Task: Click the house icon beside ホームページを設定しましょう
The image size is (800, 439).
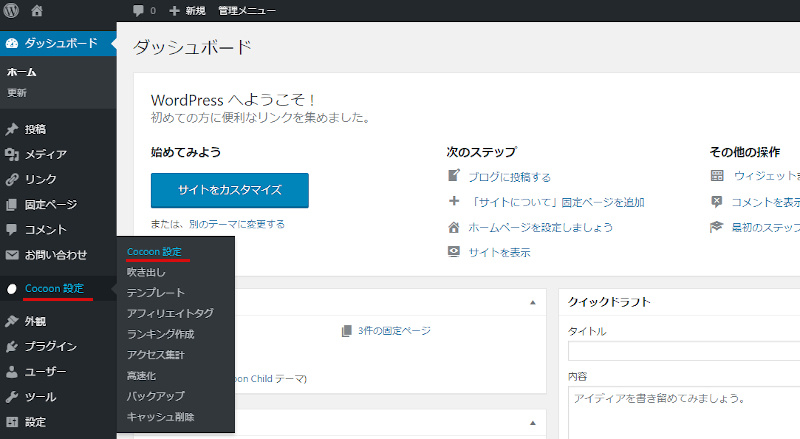Action: (454, 227)
